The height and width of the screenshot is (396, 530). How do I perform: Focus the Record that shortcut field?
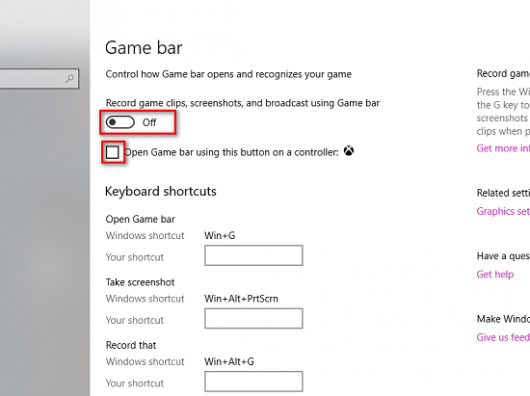tap(254, 381)
